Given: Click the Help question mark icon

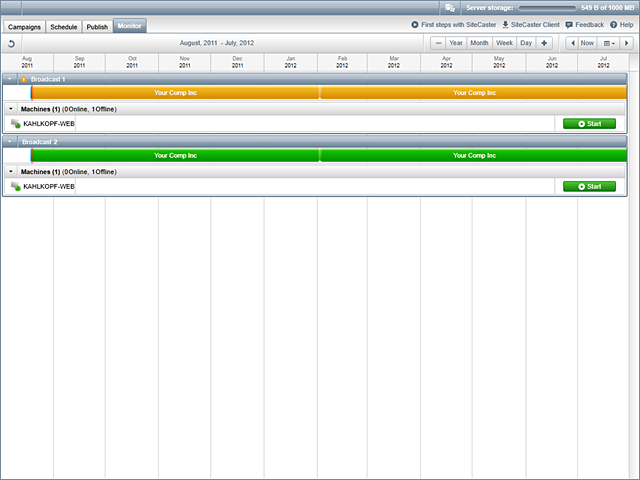Looking at the screenshot, I should tap(613, 25).
